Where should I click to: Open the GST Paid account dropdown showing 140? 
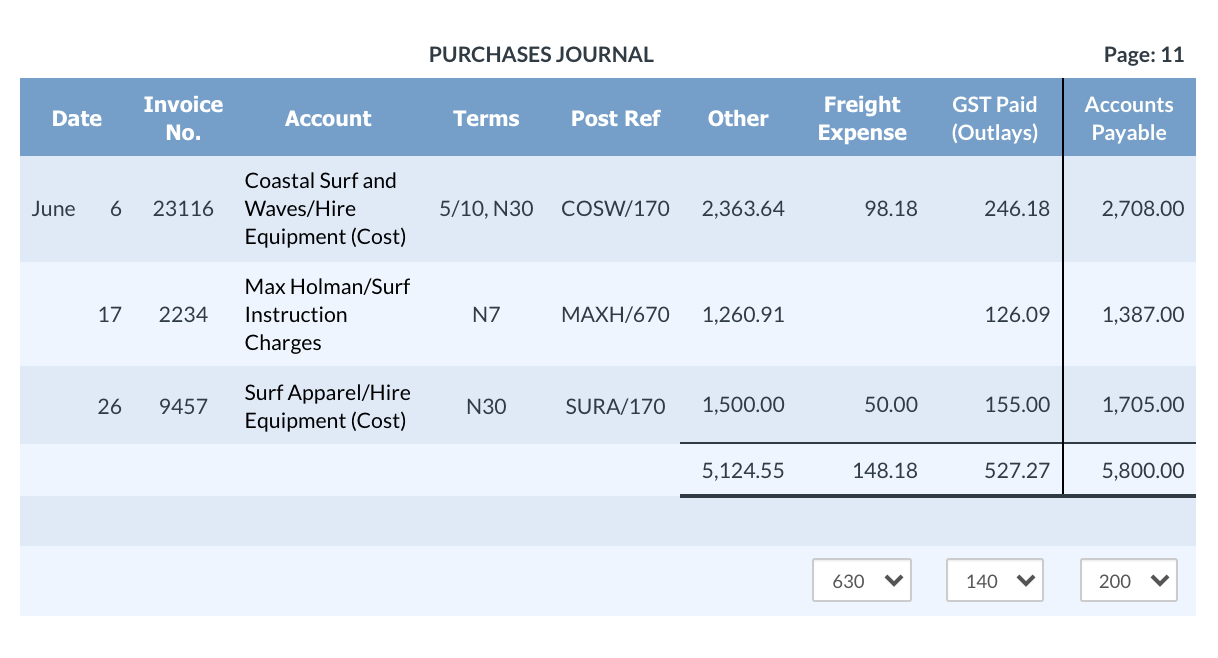click(x=995, y=581)
